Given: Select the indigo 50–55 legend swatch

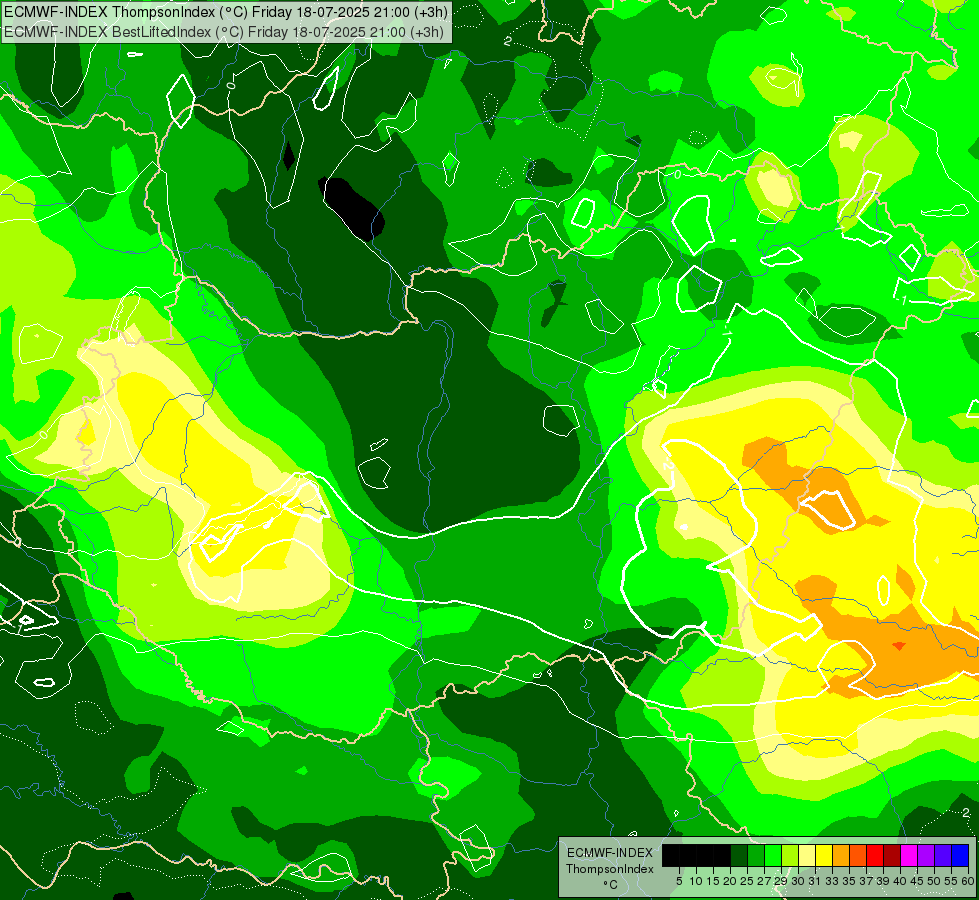Looking at the screenshot, I should [x=943, y=855].
